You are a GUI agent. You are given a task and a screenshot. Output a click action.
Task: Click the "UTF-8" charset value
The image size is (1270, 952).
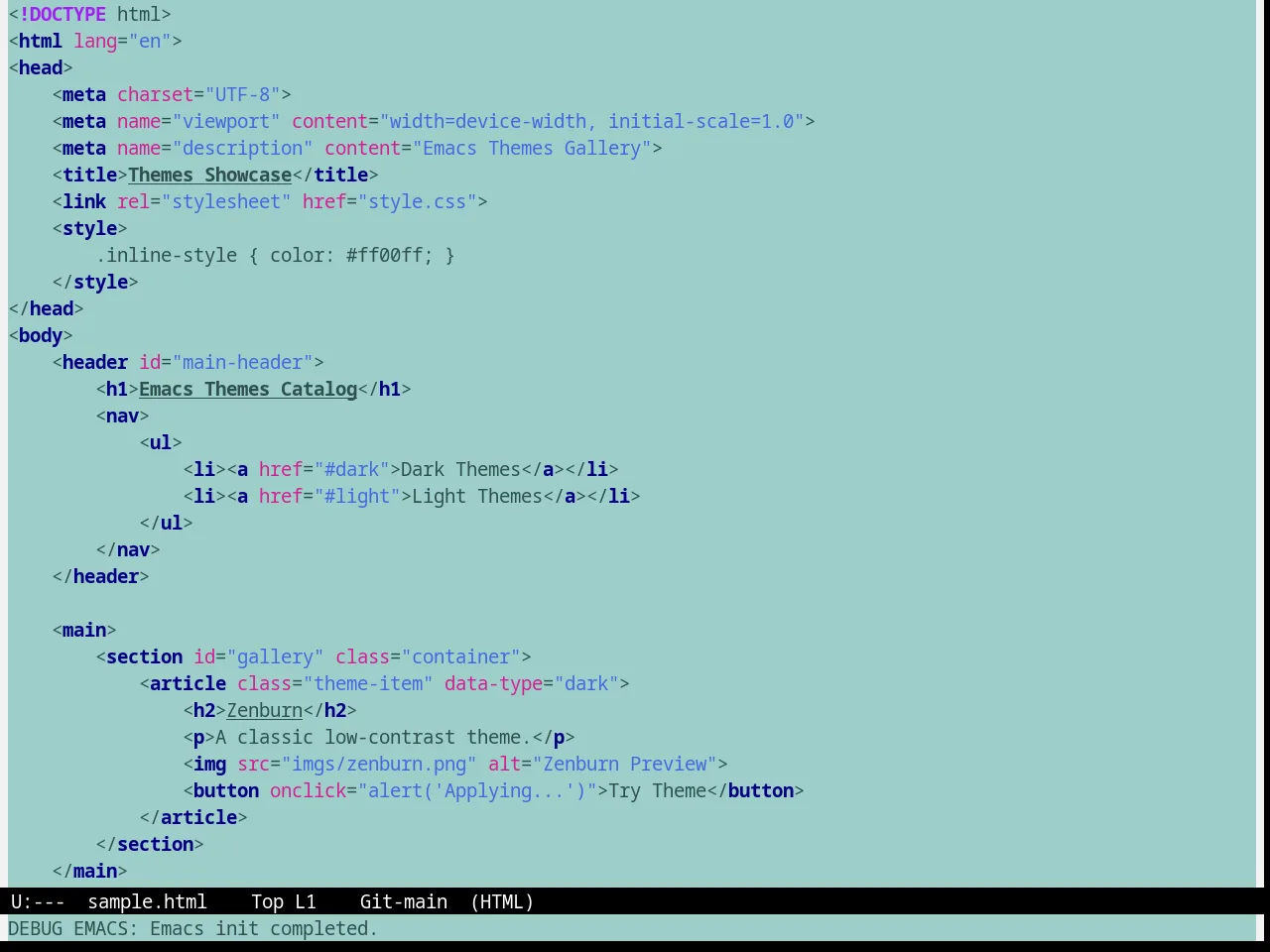coord(242,94)
